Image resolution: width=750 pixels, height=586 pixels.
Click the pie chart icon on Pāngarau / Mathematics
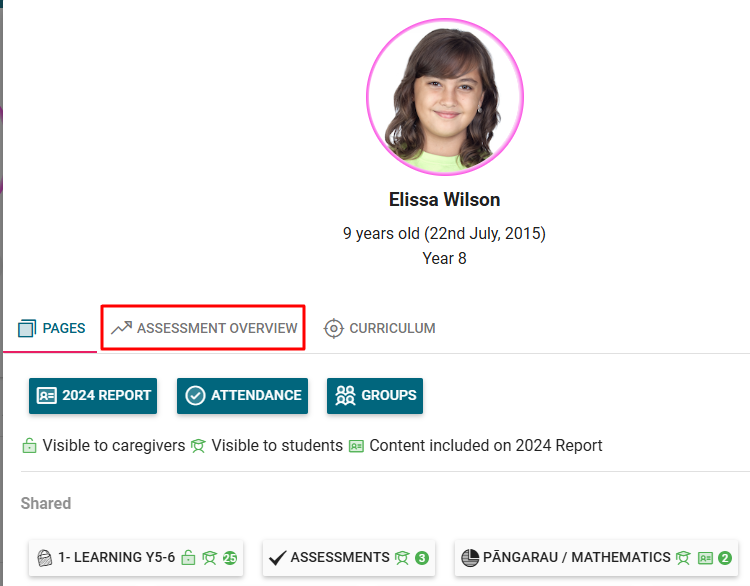point(470,558)
